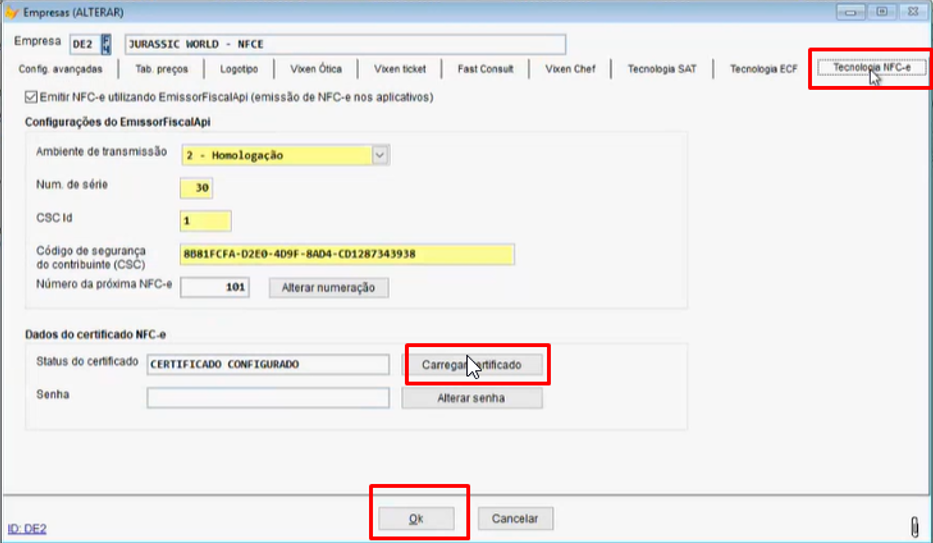Maximize the Empresas window
This screenshot has width=933, height=543.
[882, 11]
